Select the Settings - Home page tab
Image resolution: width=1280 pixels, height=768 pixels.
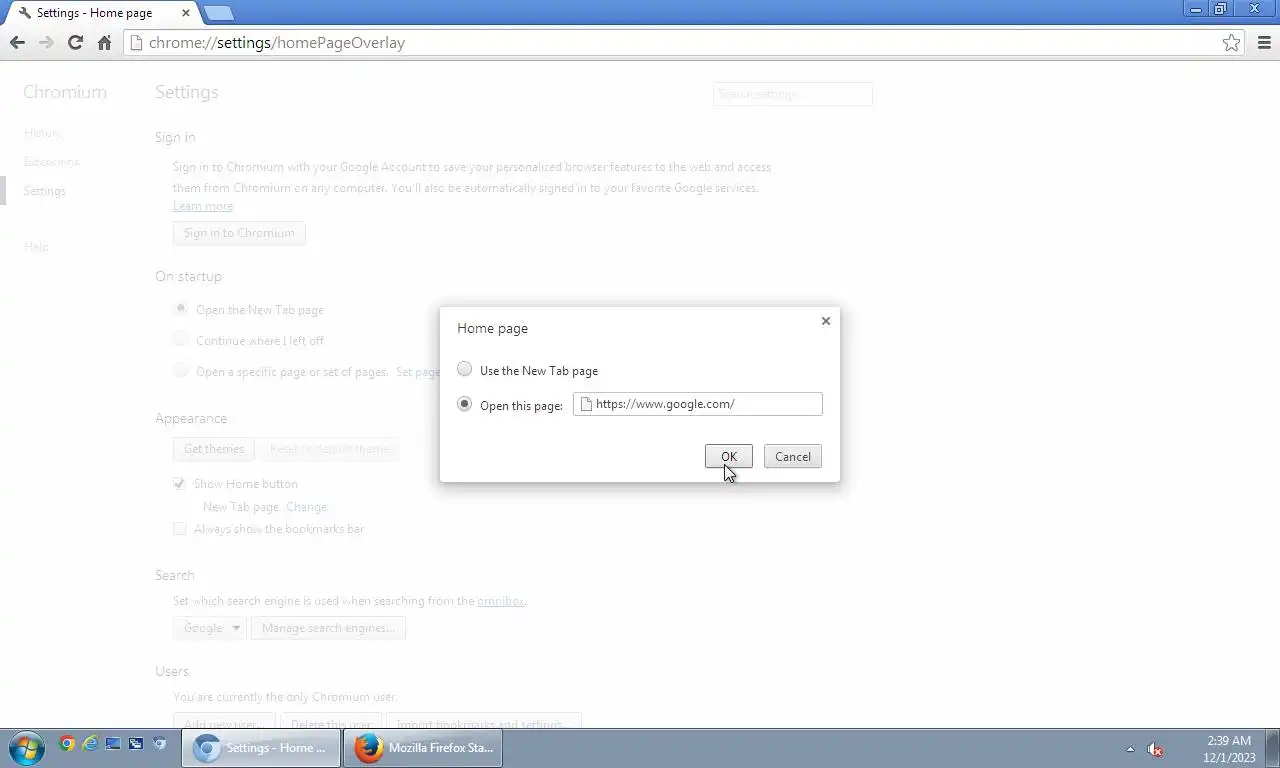pyautogui.click(x=100, y=13)
